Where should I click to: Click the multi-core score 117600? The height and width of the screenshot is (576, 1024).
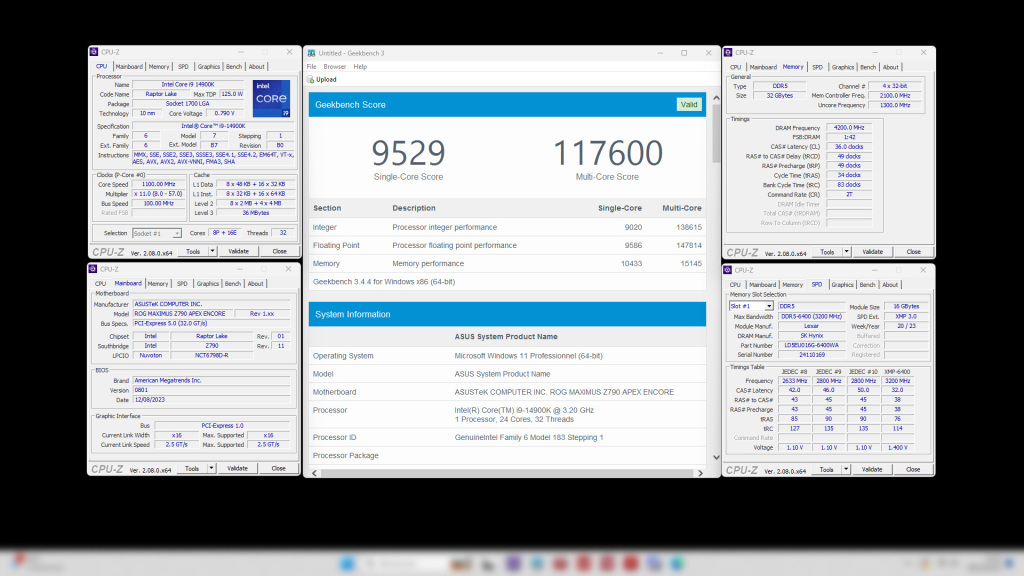click(x=607, y=153)
